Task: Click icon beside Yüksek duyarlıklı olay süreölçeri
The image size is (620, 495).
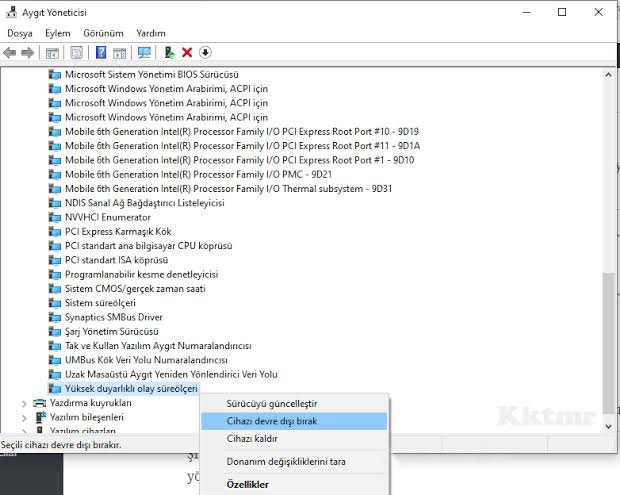Action: click(55, 389)
